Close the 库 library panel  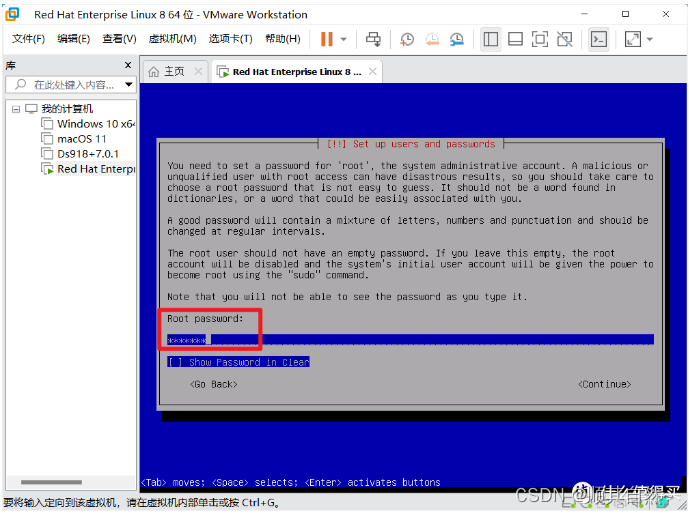tap(128, 65)
